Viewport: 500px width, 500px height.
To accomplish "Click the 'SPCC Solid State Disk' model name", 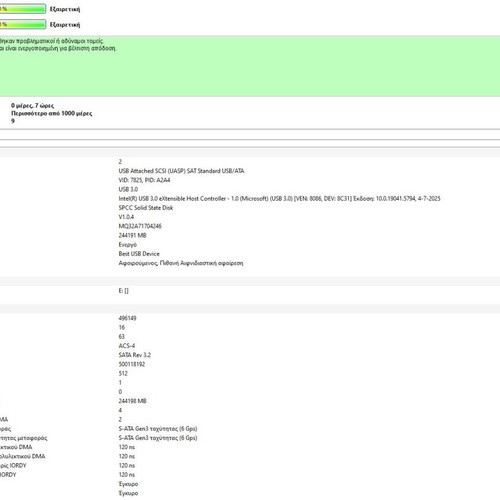I will [146, 208].
